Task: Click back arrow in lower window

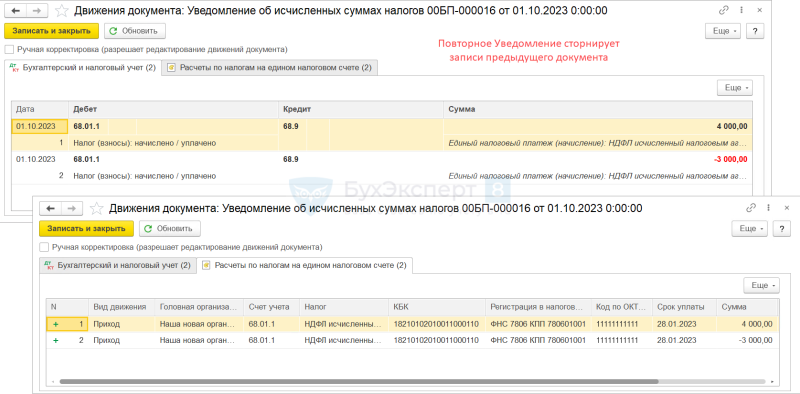Action: pyautogui.click(x=51, y=208)
